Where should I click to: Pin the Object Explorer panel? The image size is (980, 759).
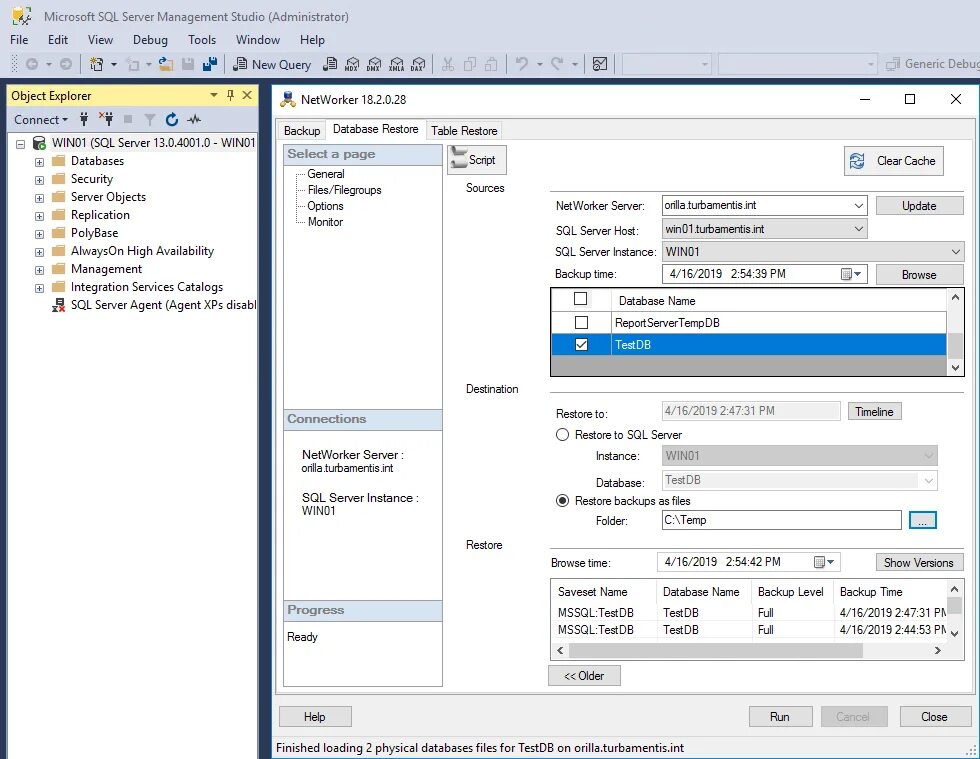click(x=230, y=95)
